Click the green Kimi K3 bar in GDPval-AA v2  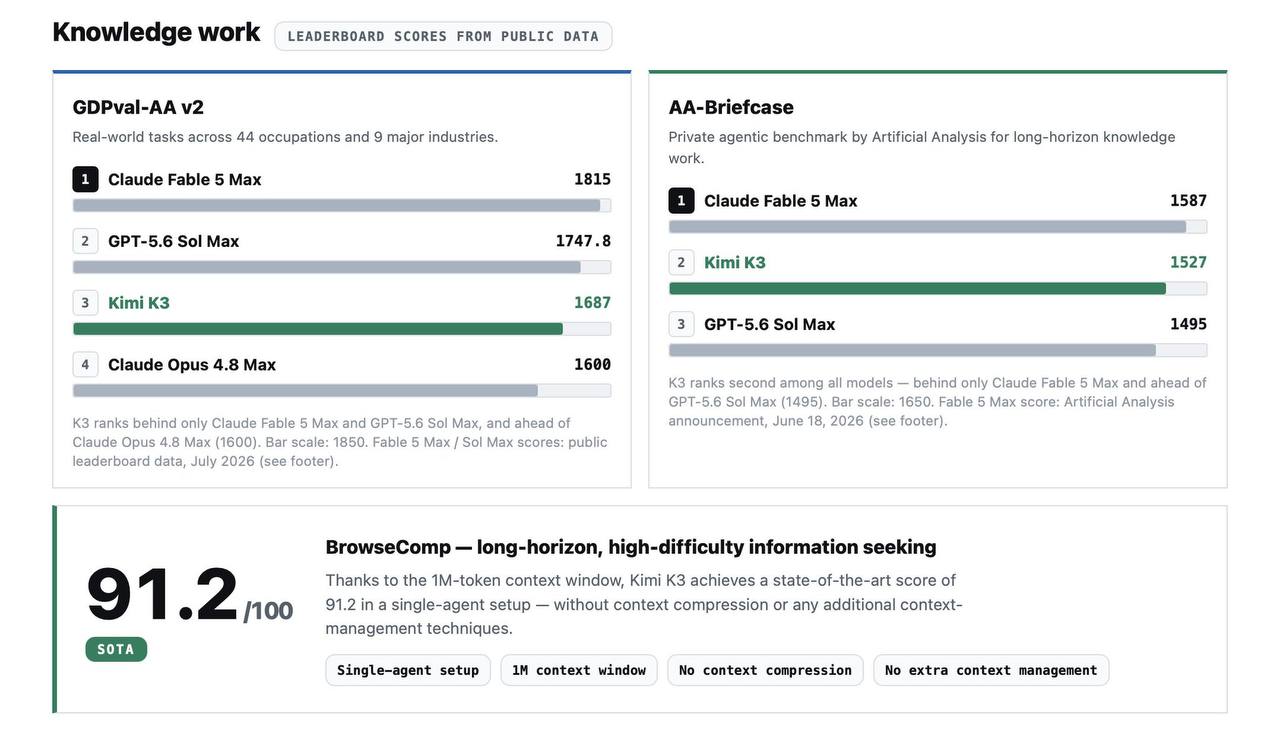(318, 329)
